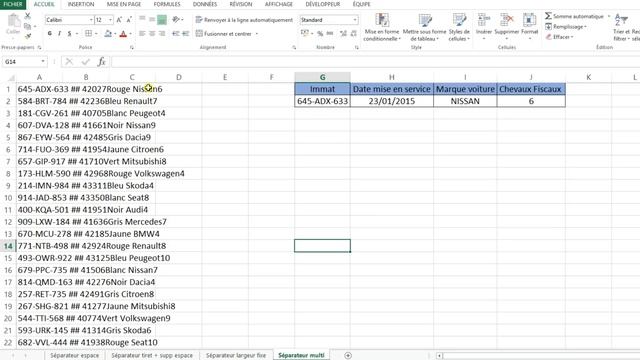The height and width of the screenshot is (360, 640).
Task: Increase indent in Alignement group
Action: [185, 33]
